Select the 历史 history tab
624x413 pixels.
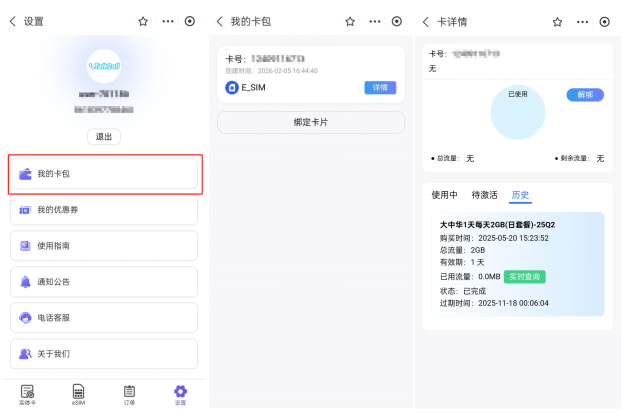(520, 195)
